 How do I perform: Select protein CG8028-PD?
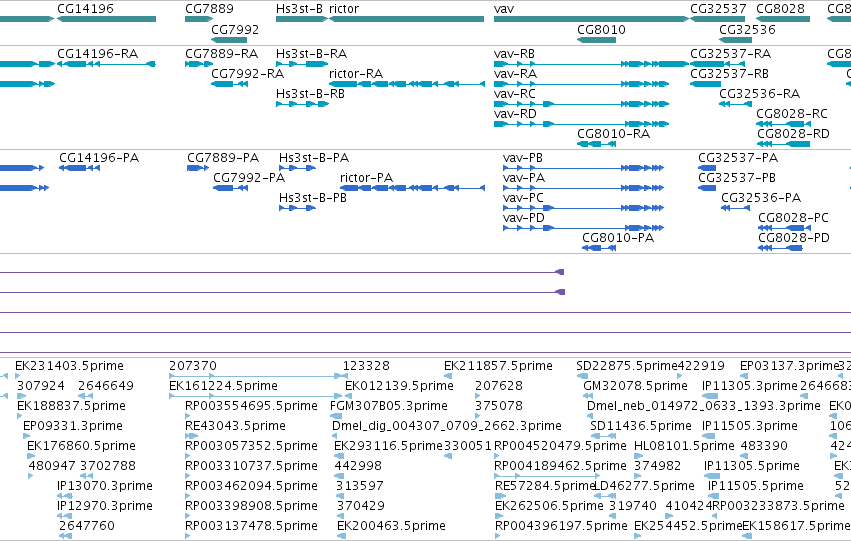[x=794, y=238]
